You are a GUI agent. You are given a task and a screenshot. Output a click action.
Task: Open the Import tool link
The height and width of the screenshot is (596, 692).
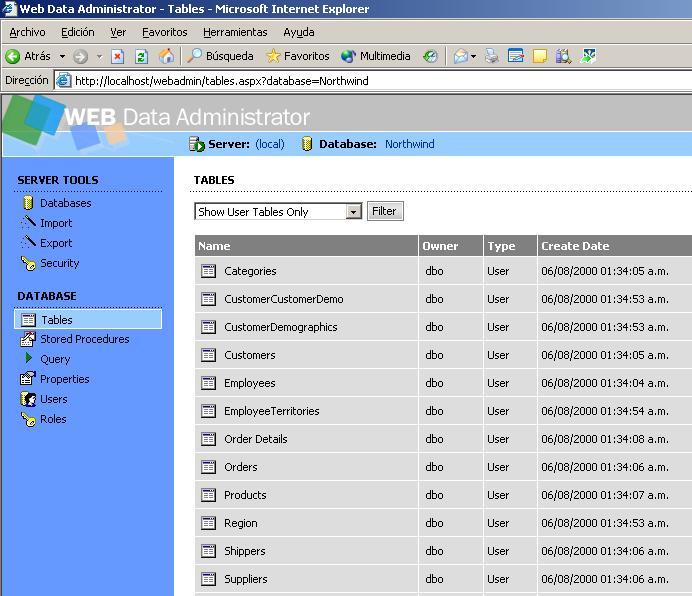pos(56,223)
